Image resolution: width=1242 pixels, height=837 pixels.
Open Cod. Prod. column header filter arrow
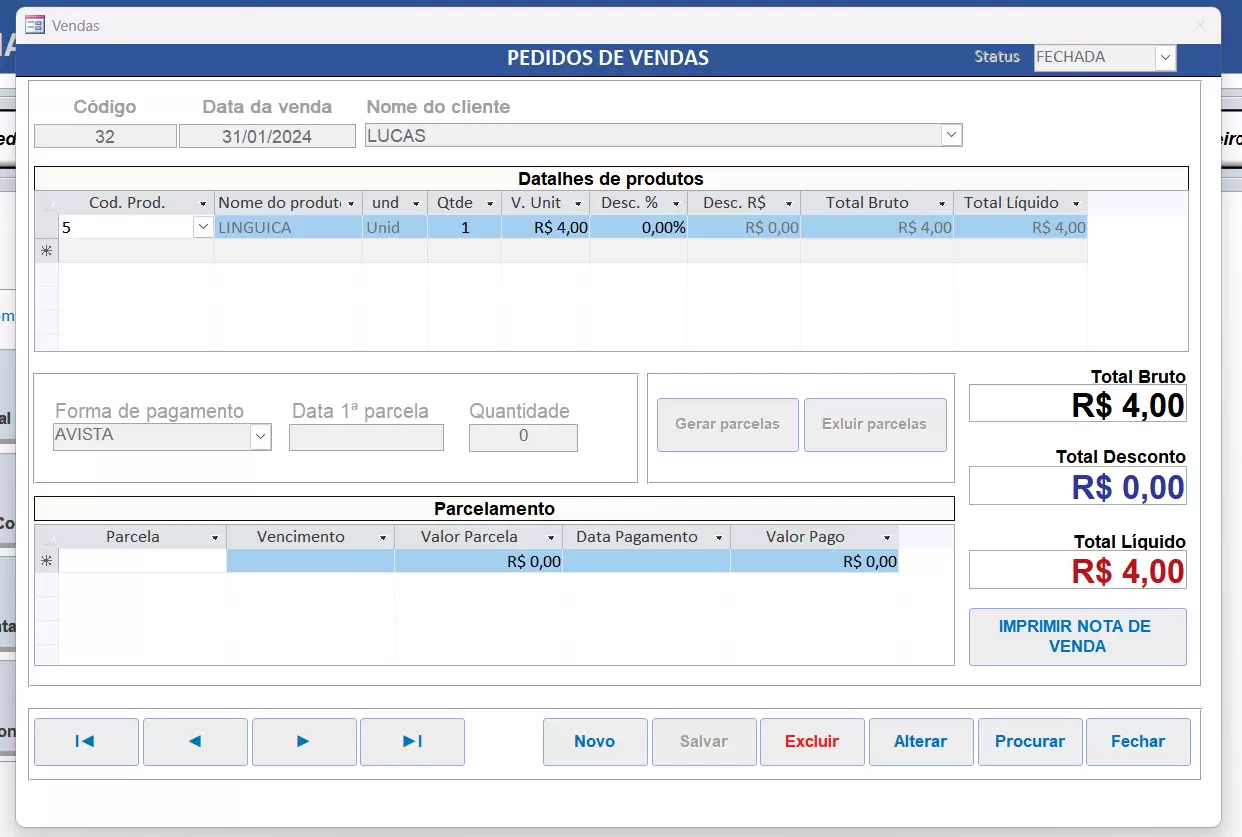204,204
